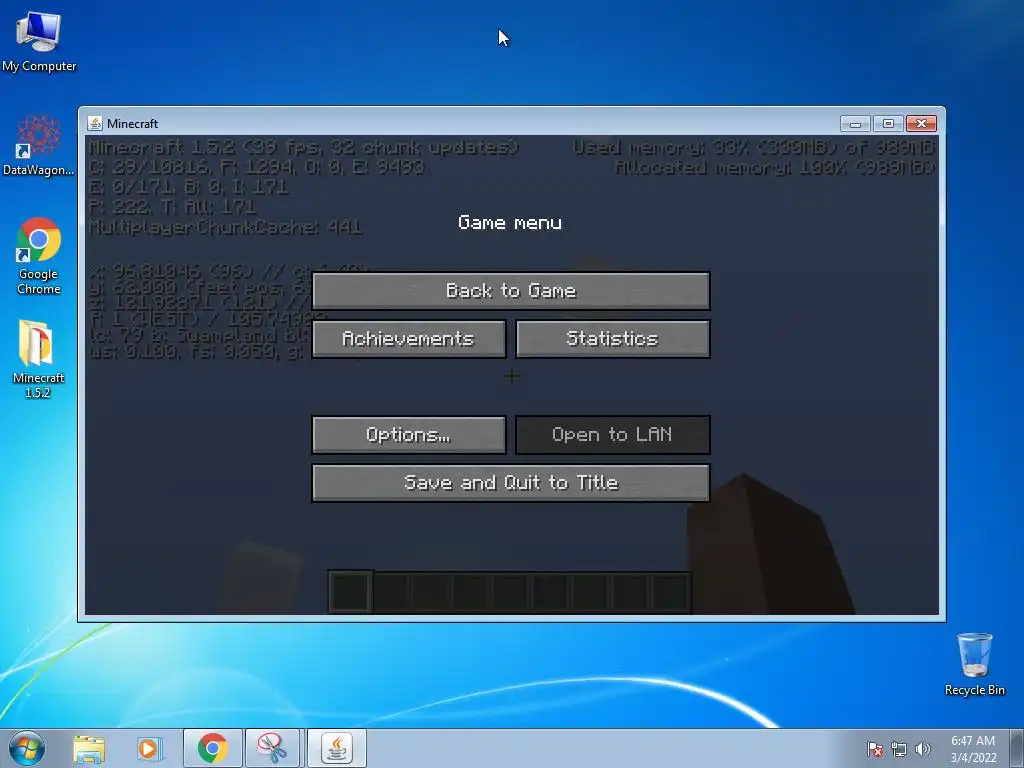This screenshot has width=1024, height=768.
Task: Switch to Chrome in the taskbar
Action: coord(213,748)
